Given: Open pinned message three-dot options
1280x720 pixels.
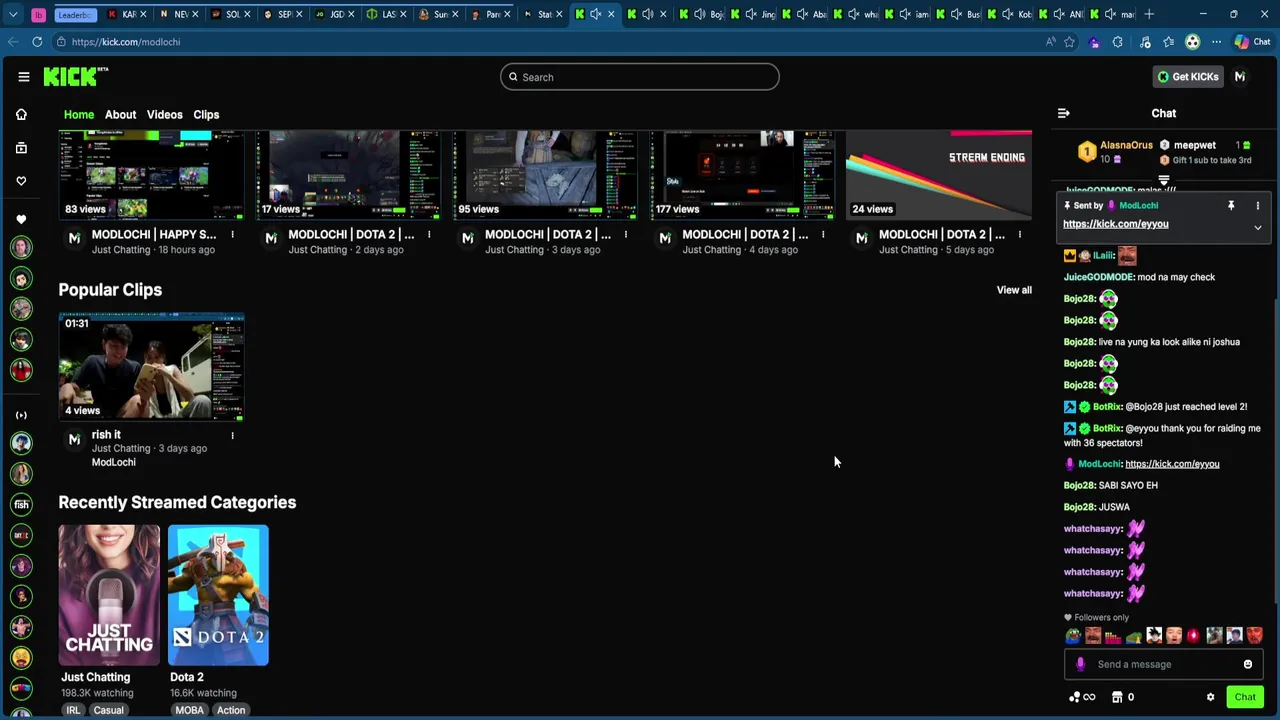Looking at the screenshot, I should click(1257, 205).
